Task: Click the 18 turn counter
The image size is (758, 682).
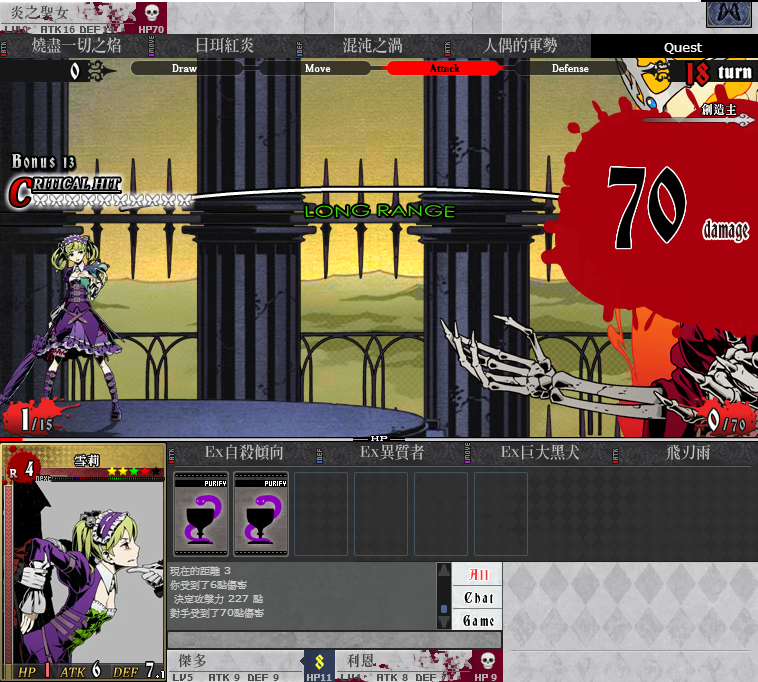Action: [x=719, y=73]
